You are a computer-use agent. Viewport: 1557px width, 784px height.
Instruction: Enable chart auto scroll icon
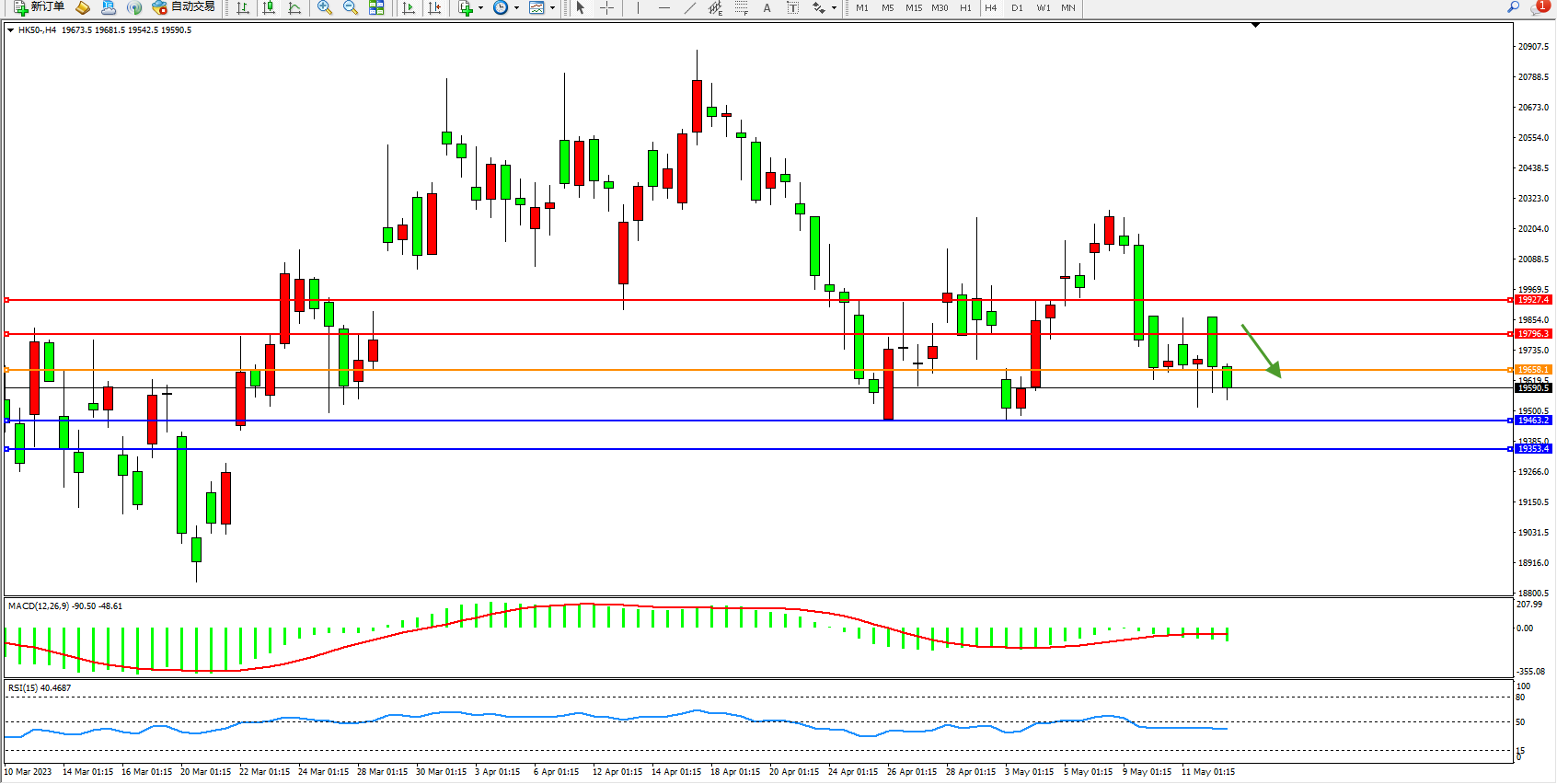pyautogui.click(x=409, y=7)
